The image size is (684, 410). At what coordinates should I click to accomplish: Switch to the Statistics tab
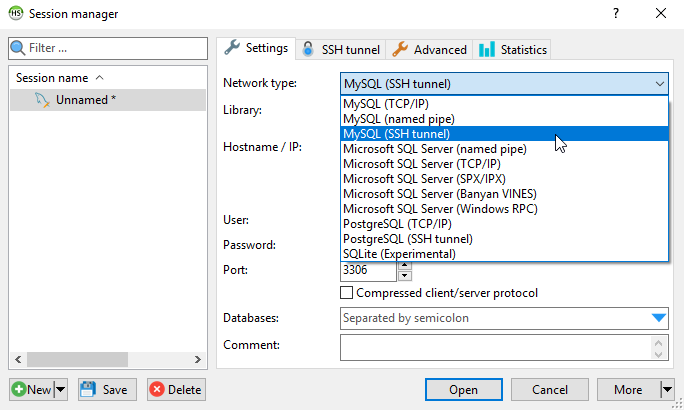[x=512, y=49]
